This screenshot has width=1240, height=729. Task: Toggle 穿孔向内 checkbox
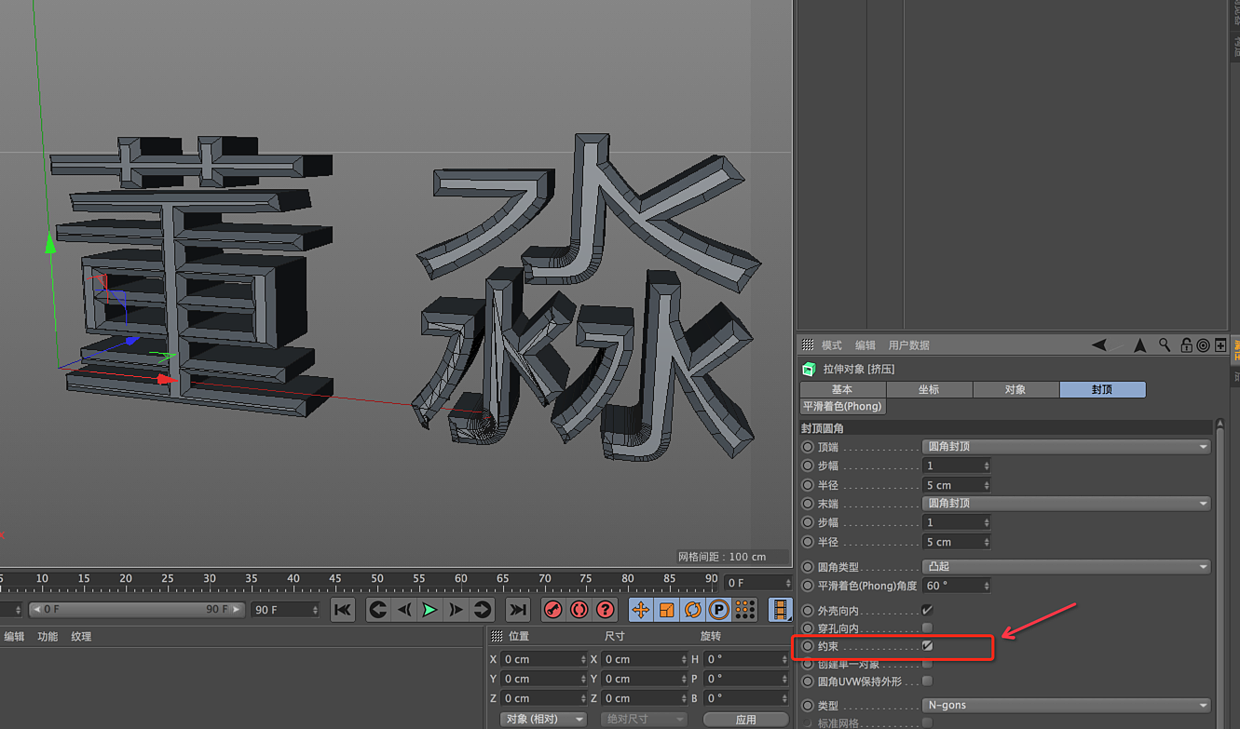point(927,628)
